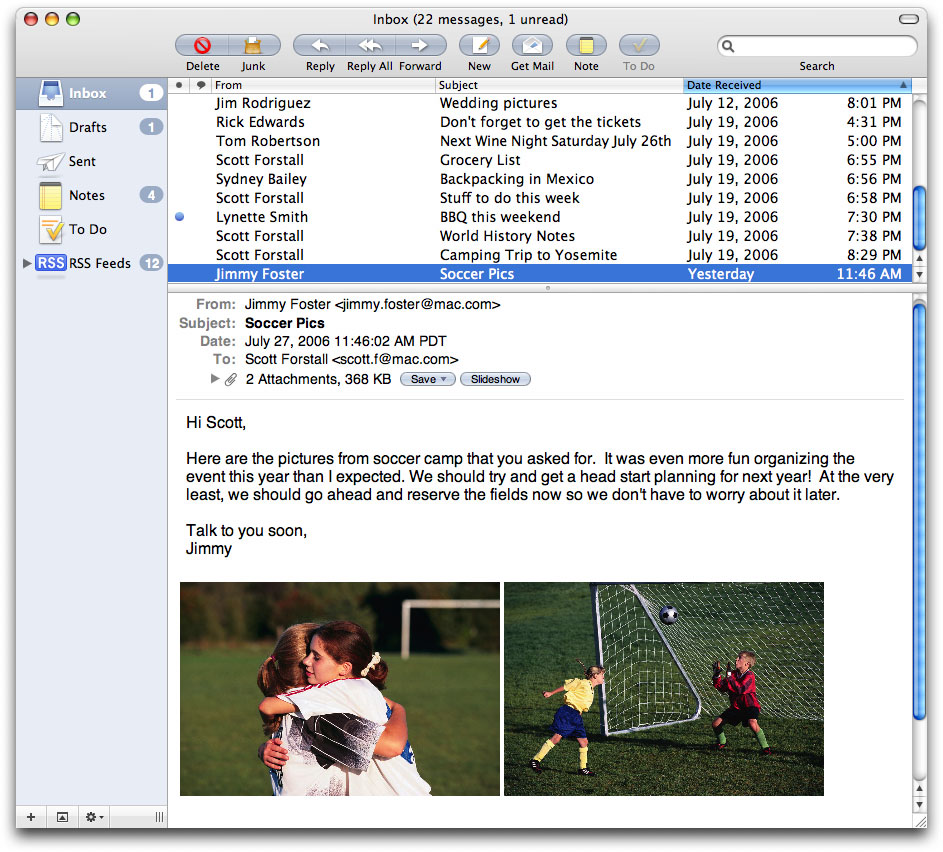The image size is (943, 852).
Task: Create a new Note
Action: 586,45
